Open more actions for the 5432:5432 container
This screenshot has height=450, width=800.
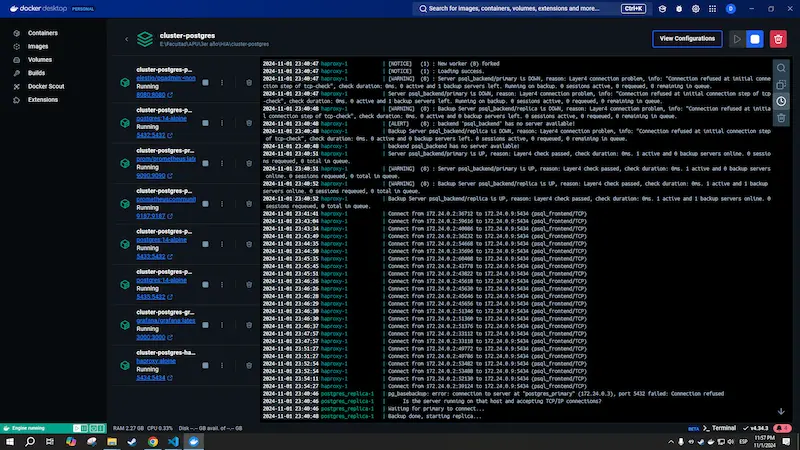(222, 123)
